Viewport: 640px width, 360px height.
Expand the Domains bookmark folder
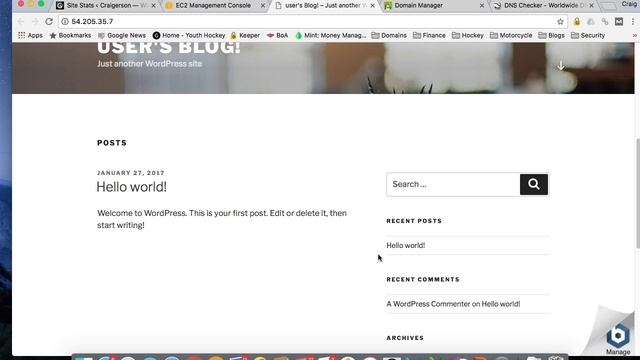[389, 36]
